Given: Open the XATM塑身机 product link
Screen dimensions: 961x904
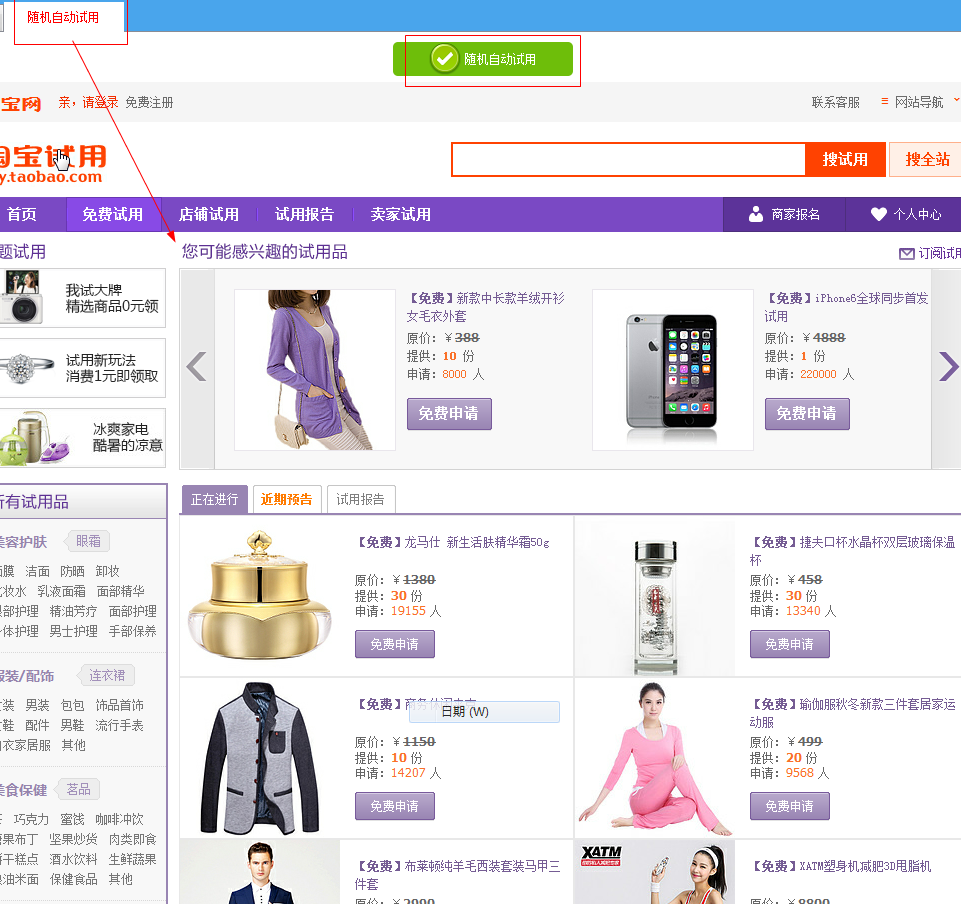Looking at the screenshot, I should coord(841,866).
